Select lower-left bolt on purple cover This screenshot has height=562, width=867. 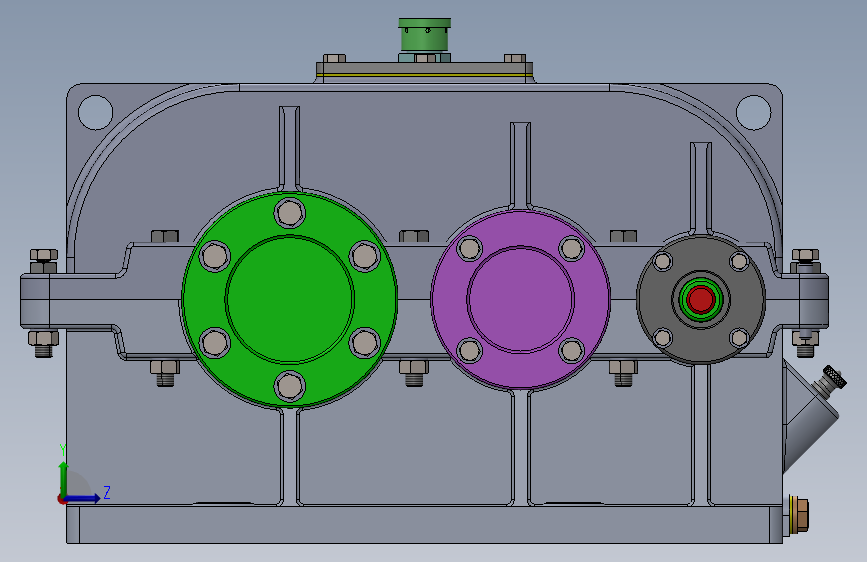(x=470, y=350)
